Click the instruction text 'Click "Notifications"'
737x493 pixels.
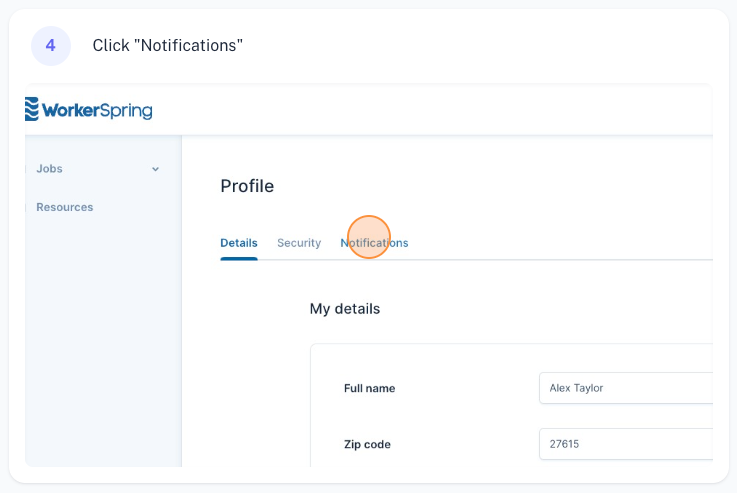tap(167, 46)
